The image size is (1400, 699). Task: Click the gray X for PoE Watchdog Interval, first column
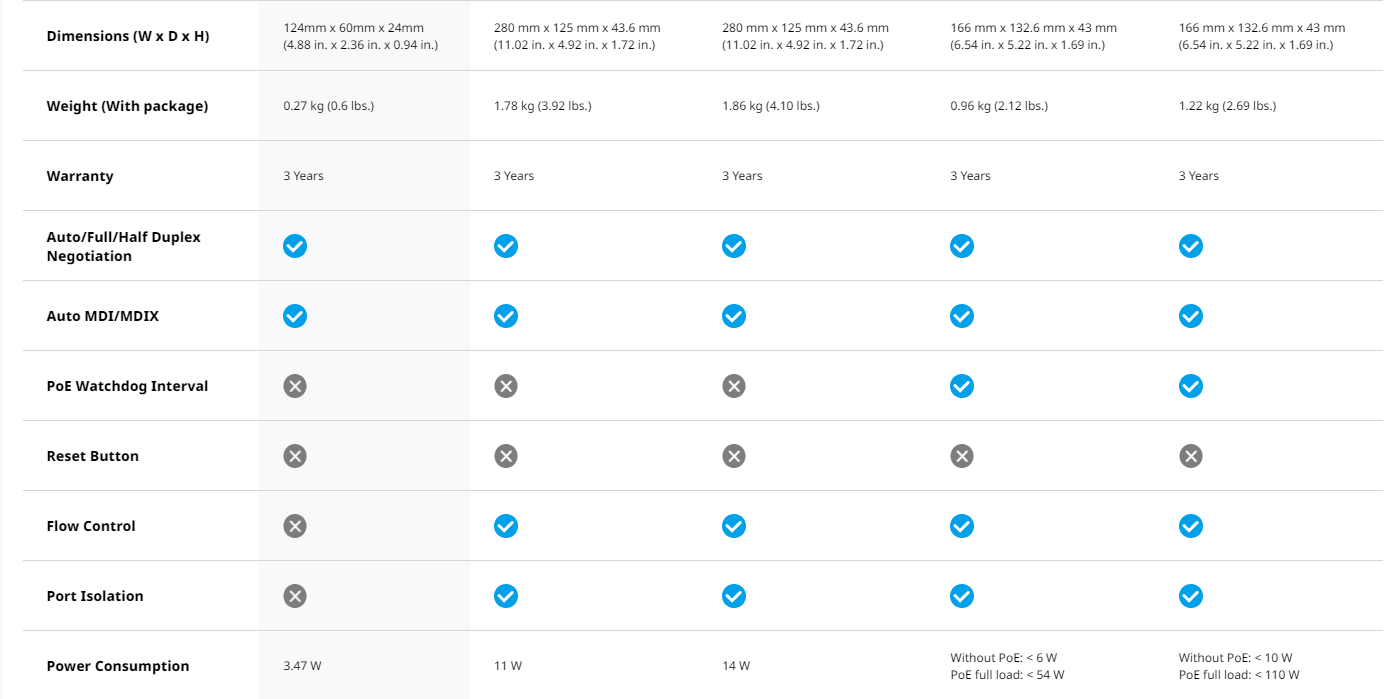[x=294, y=386]
